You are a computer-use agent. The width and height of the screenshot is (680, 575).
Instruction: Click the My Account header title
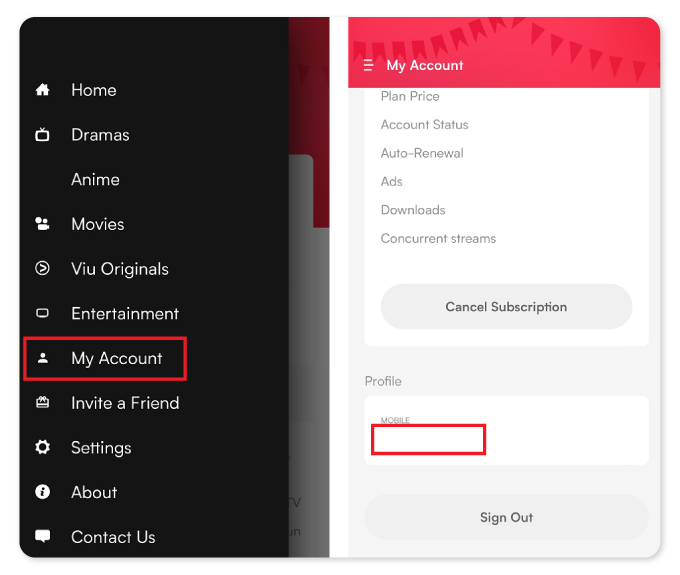pyautogui.click(x=425, y=65)
